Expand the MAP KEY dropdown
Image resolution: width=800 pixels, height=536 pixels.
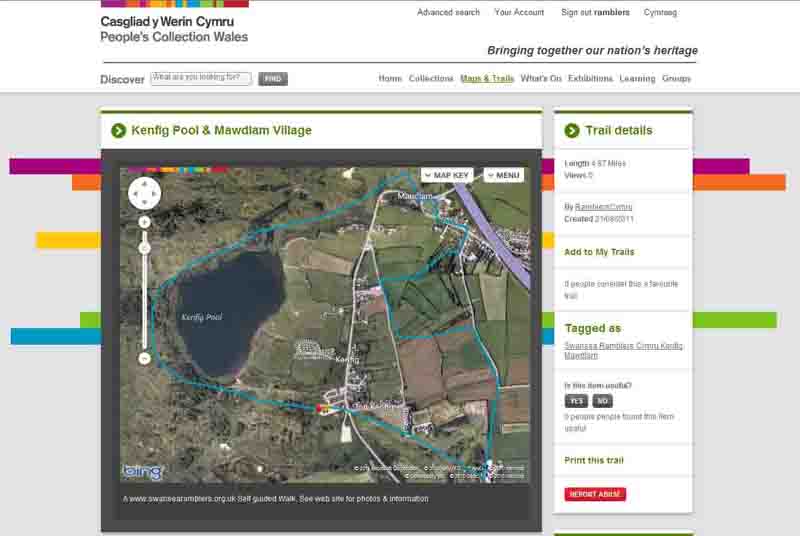[x=447, y=175]
